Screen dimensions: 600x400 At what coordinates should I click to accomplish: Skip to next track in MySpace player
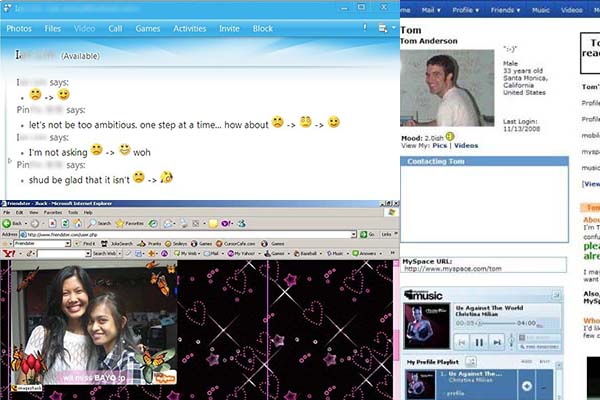pyautogui.click(x=497, y=342)
